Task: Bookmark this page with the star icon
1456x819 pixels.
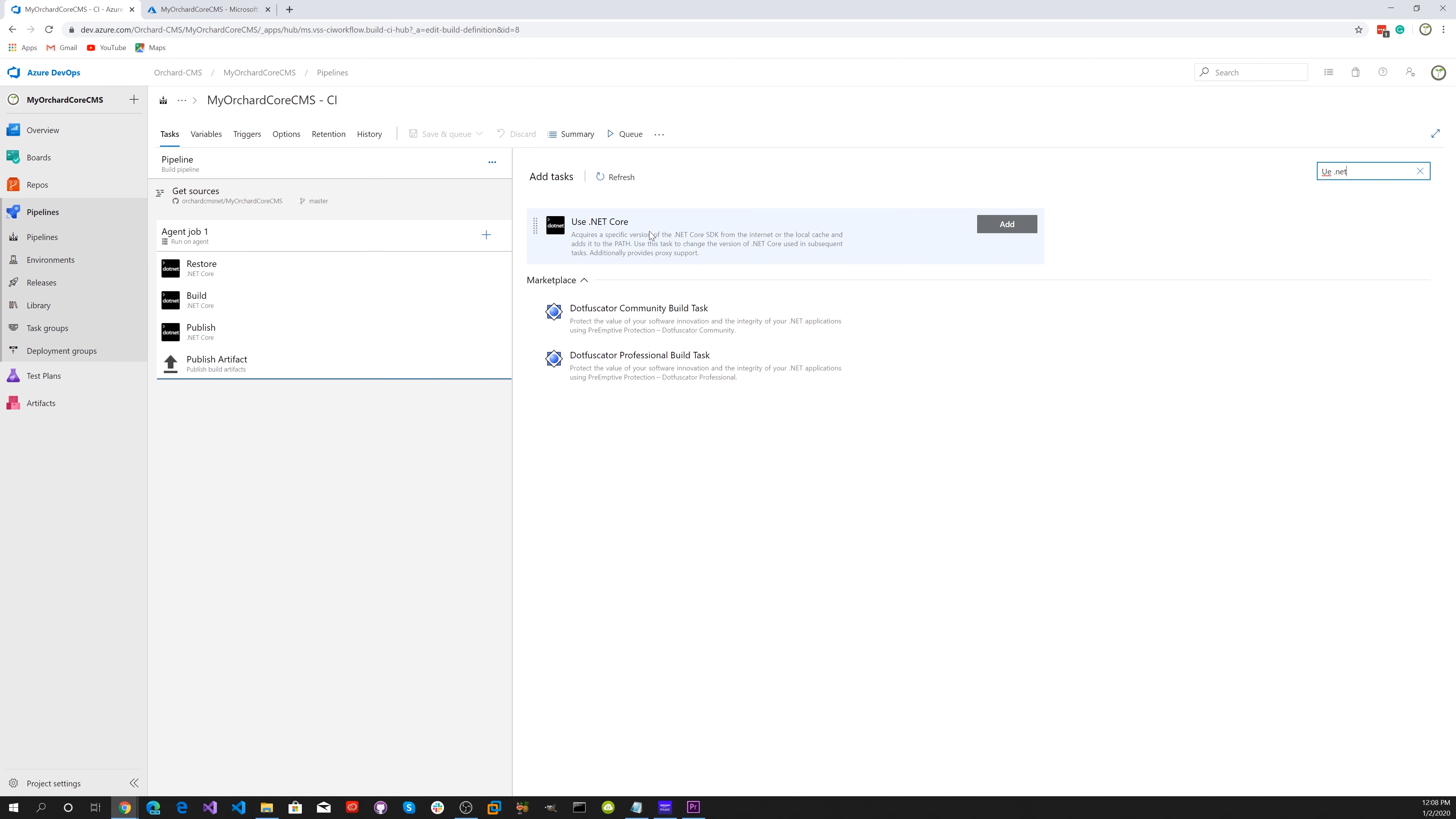Action: pos(1359,30)
